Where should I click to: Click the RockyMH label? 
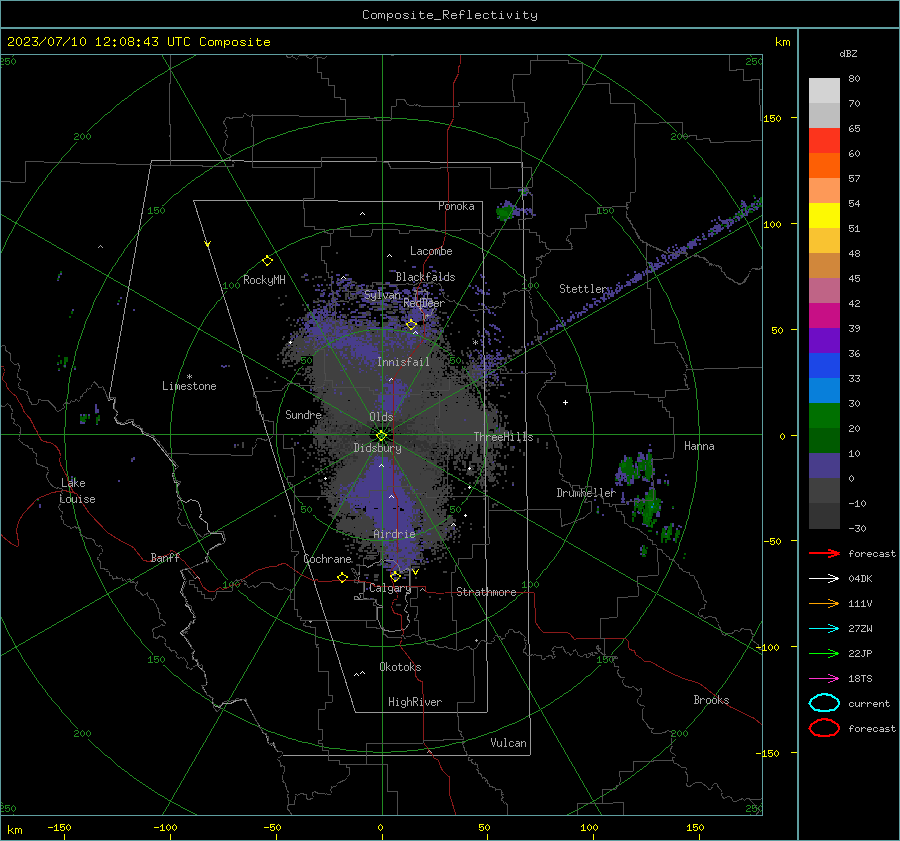pos(264,280)
